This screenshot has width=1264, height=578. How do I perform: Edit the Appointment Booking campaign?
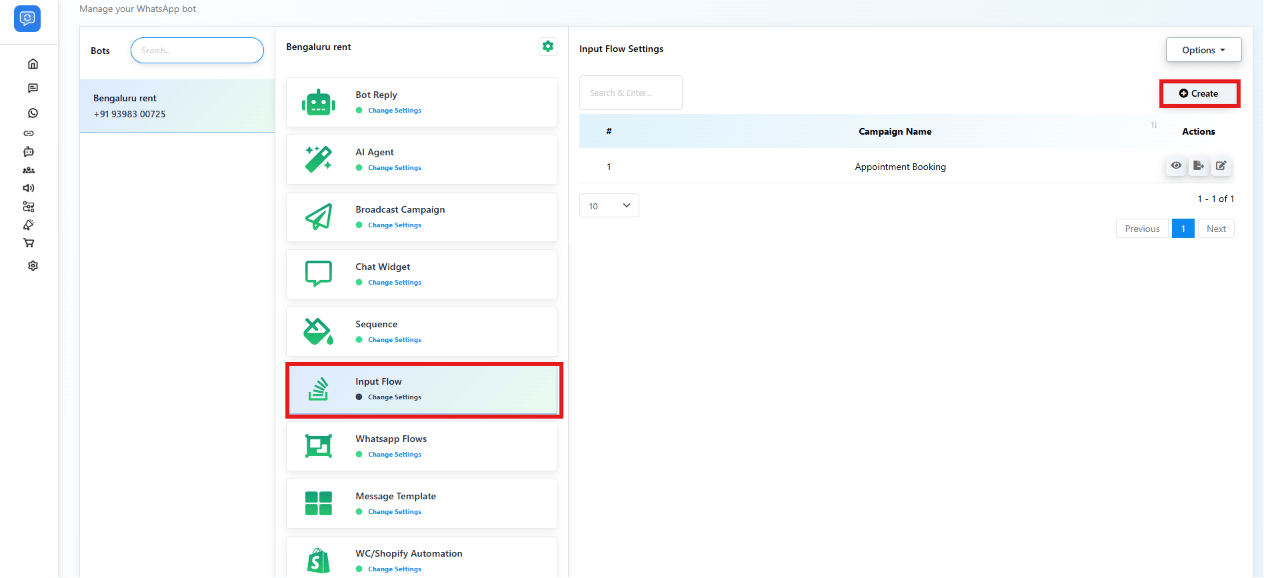point(1220,166)
